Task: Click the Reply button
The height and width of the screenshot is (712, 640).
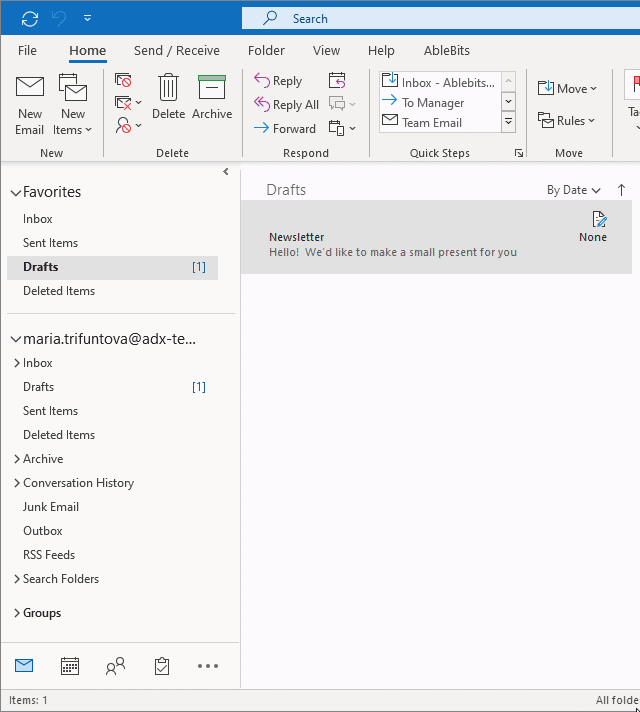Action: [x=278, y=81]
